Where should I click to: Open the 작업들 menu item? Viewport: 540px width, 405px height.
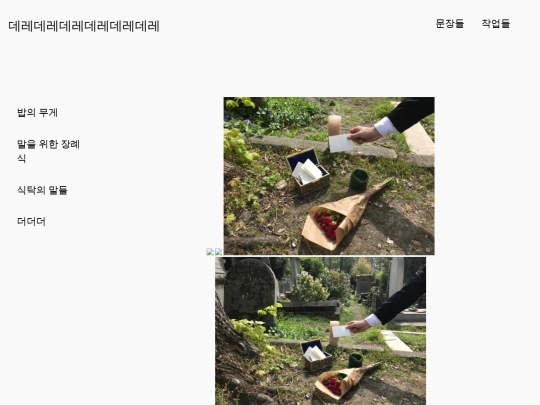[x=496, y=23]
